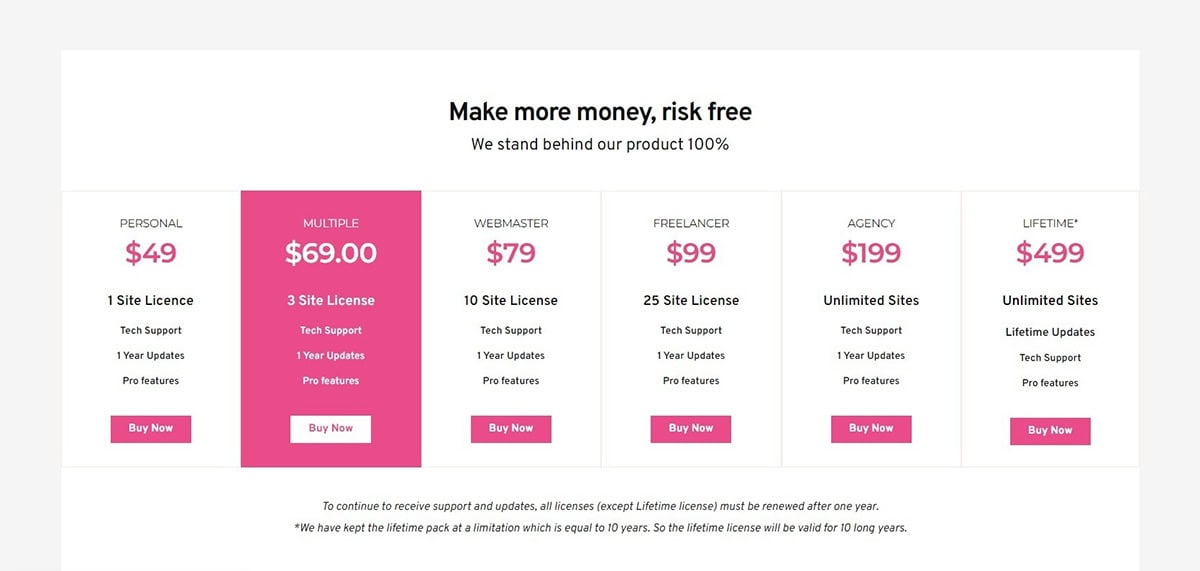The width and height of the screenshot is (1200, 571).
Task: Click the 25 Site License label
Action: tap(691, 300)
